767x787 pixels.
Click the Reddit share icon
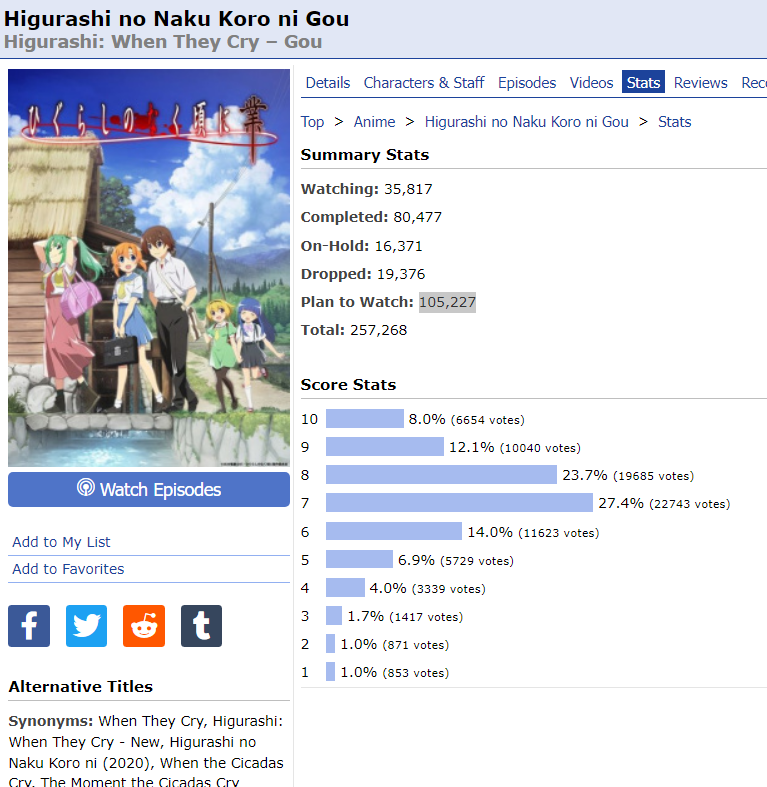pos(144,626)
